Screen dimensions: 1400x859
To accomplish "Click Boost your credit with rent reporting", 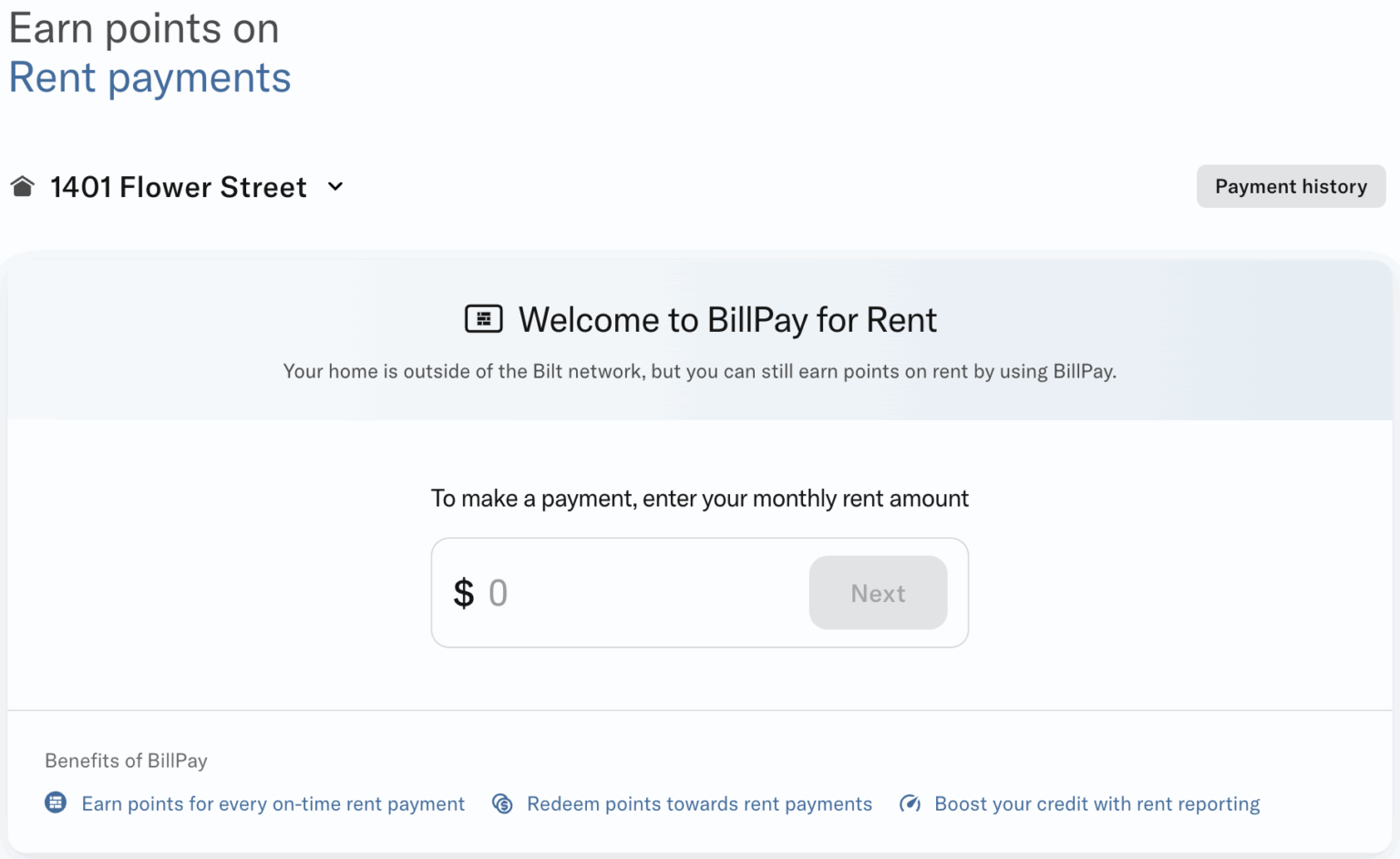I will tap(1096, 803).
